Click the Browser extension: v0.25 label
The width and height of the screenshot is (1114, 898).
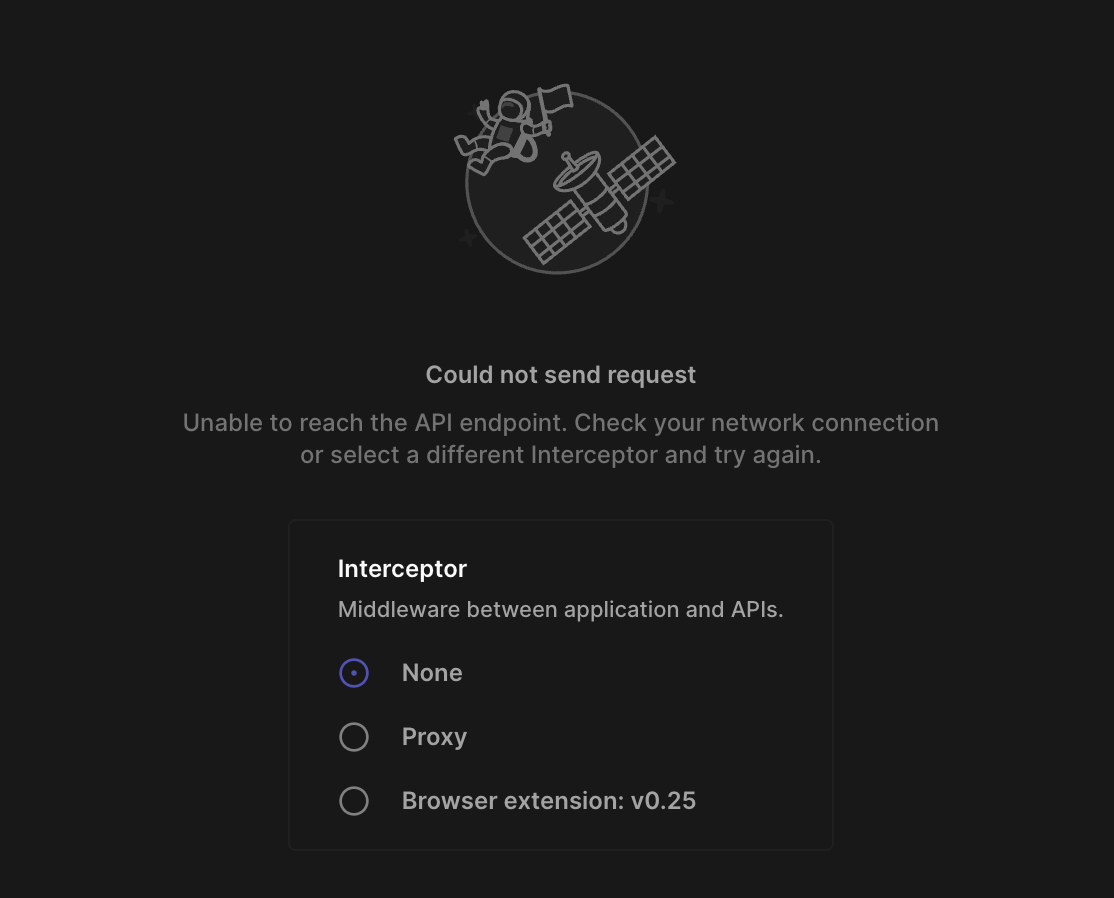[548, 801]
